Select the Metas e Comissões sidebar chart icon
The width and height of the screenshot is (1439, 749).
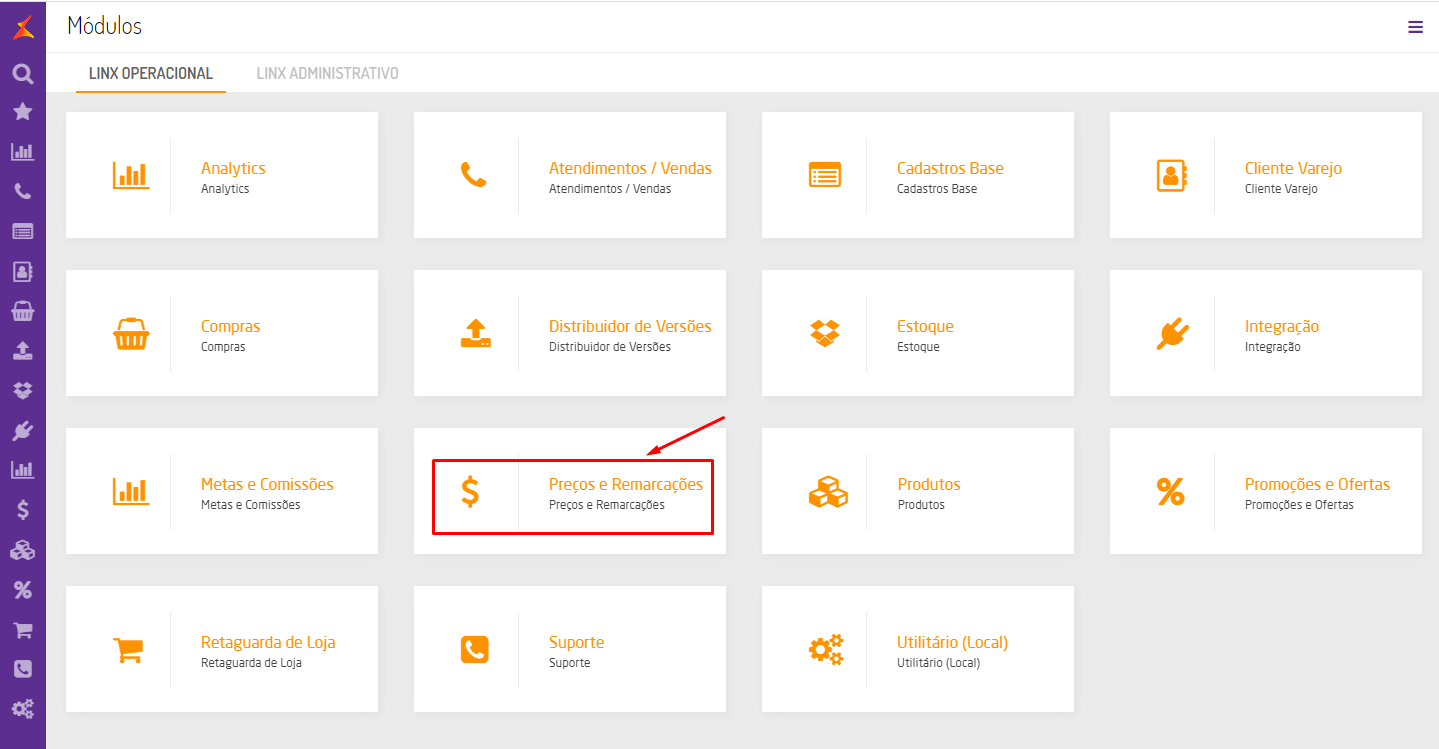point(22,469)
